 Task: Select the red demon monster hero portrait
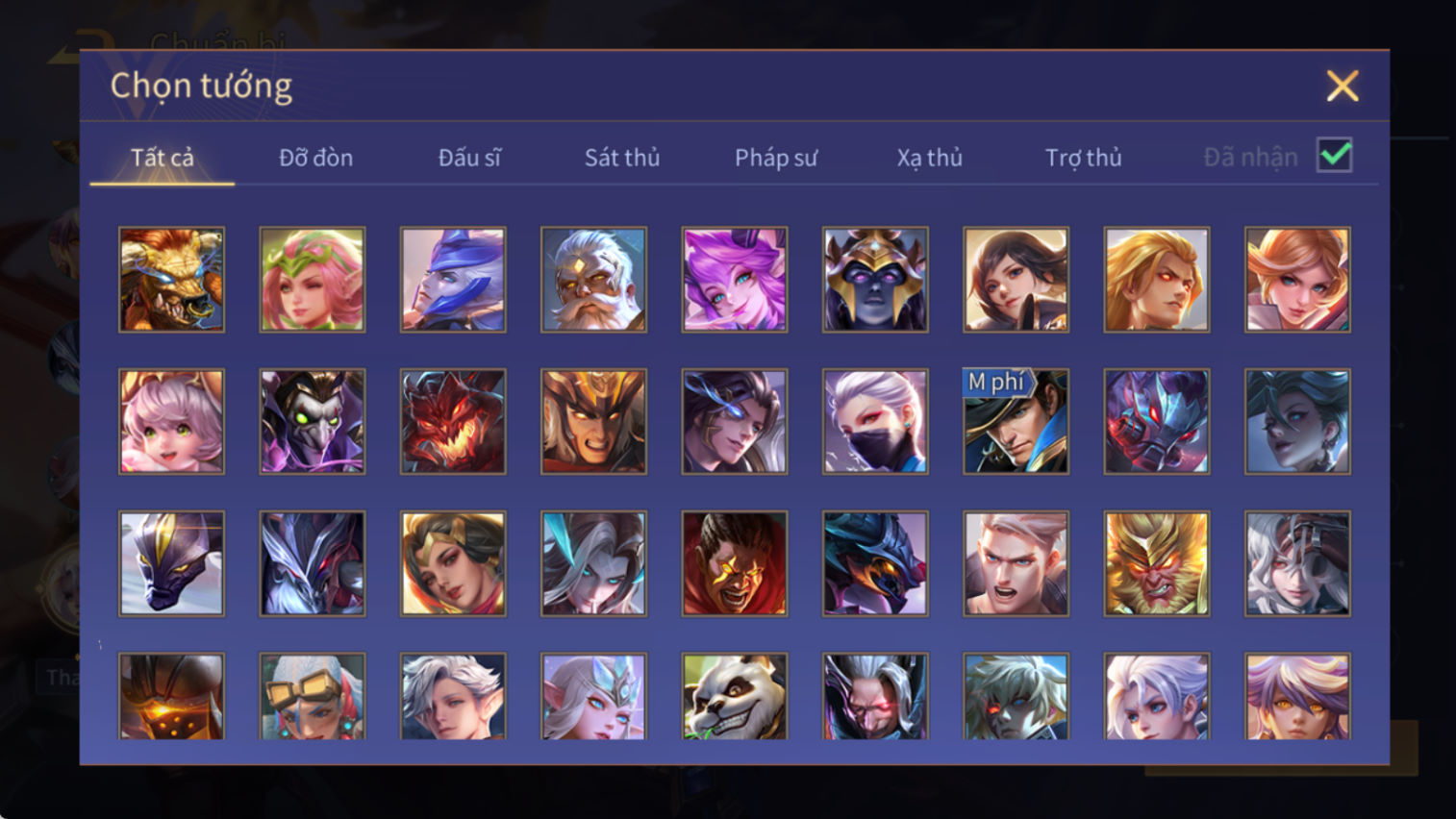coord(453,421)
